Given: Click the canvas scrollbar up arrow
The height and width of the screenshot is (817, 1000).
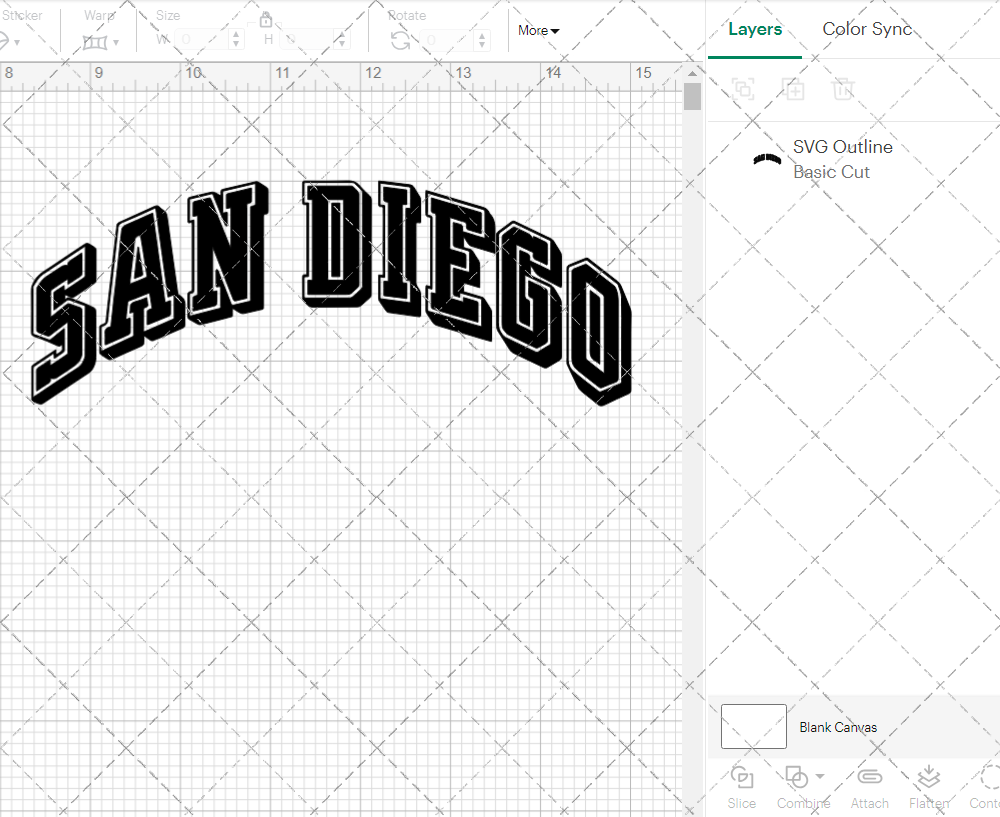Looking at the screenshot, I should point(692,73).
